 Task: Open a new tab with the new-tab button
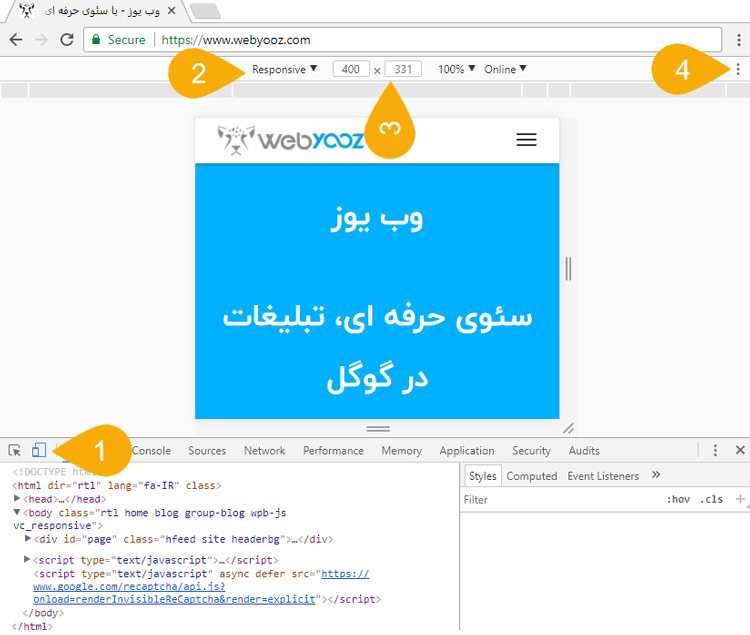click(x=205, y=11)
